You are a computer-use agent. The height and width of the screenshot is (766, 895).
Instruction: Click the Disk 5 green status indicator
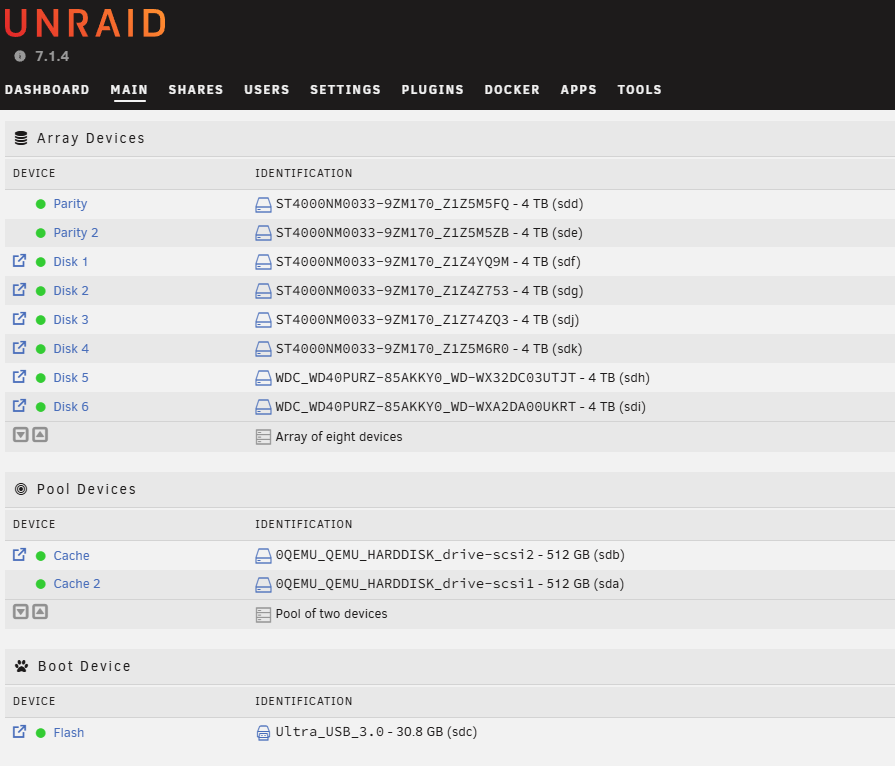pos(41,378)
